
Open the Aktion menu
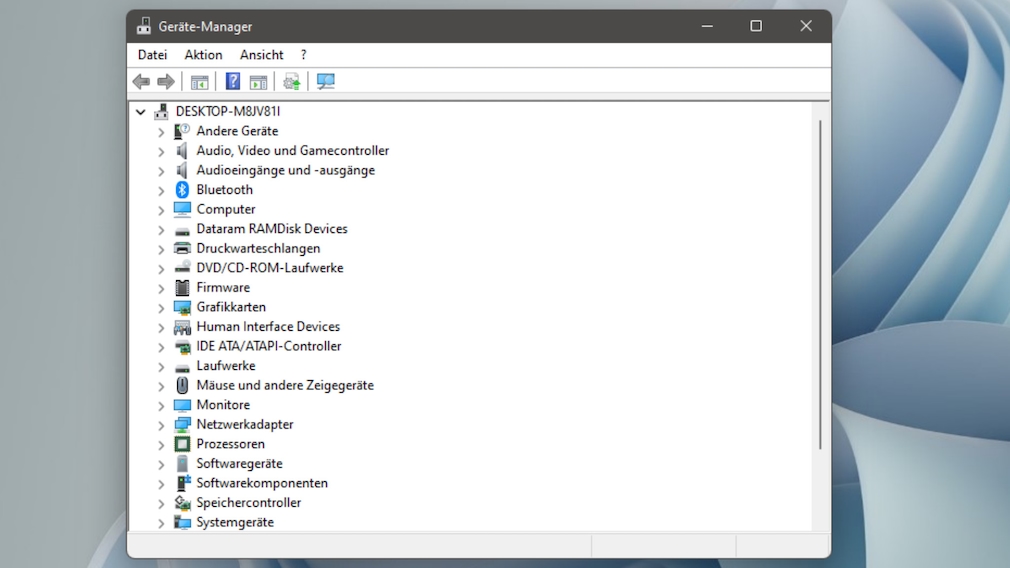click(x=203, y=55)
